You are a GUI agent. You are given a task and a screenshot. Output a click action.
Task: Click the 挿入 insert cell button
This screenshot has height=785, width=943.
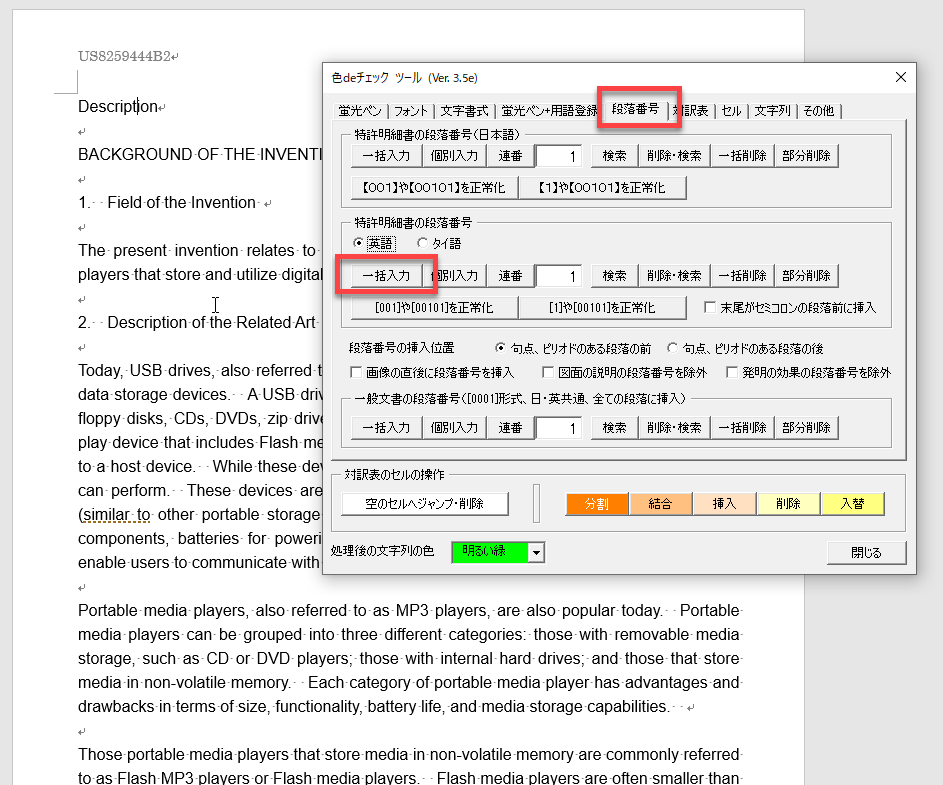coord(725,504)
